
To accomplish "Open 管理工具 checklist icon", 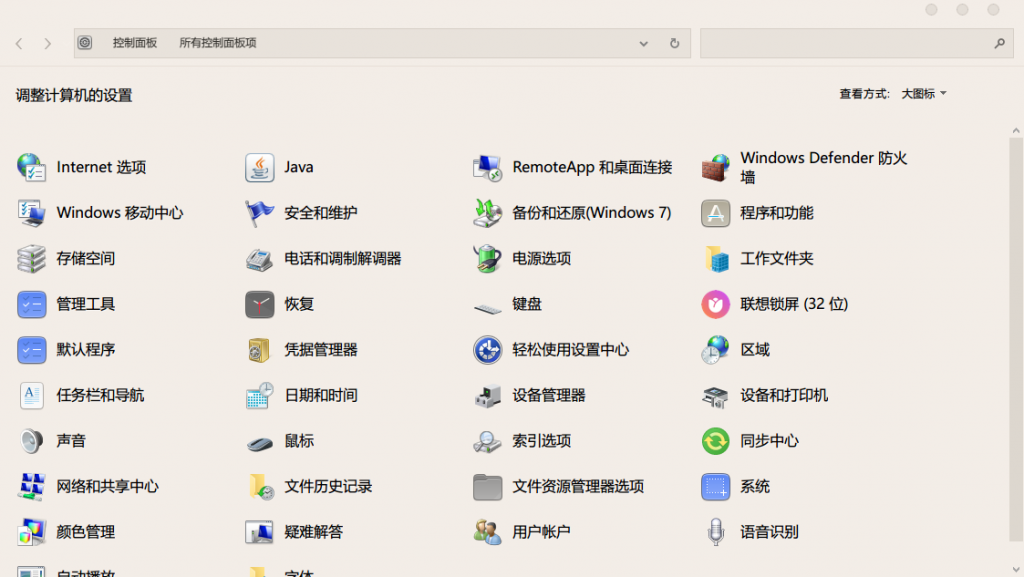I will pyautogui.click(x=31, y=305).
